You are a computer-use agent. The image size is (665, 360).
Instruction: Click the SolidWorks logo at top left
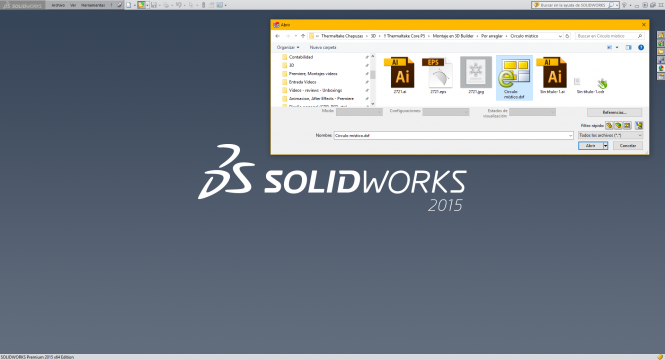(22, 5)
